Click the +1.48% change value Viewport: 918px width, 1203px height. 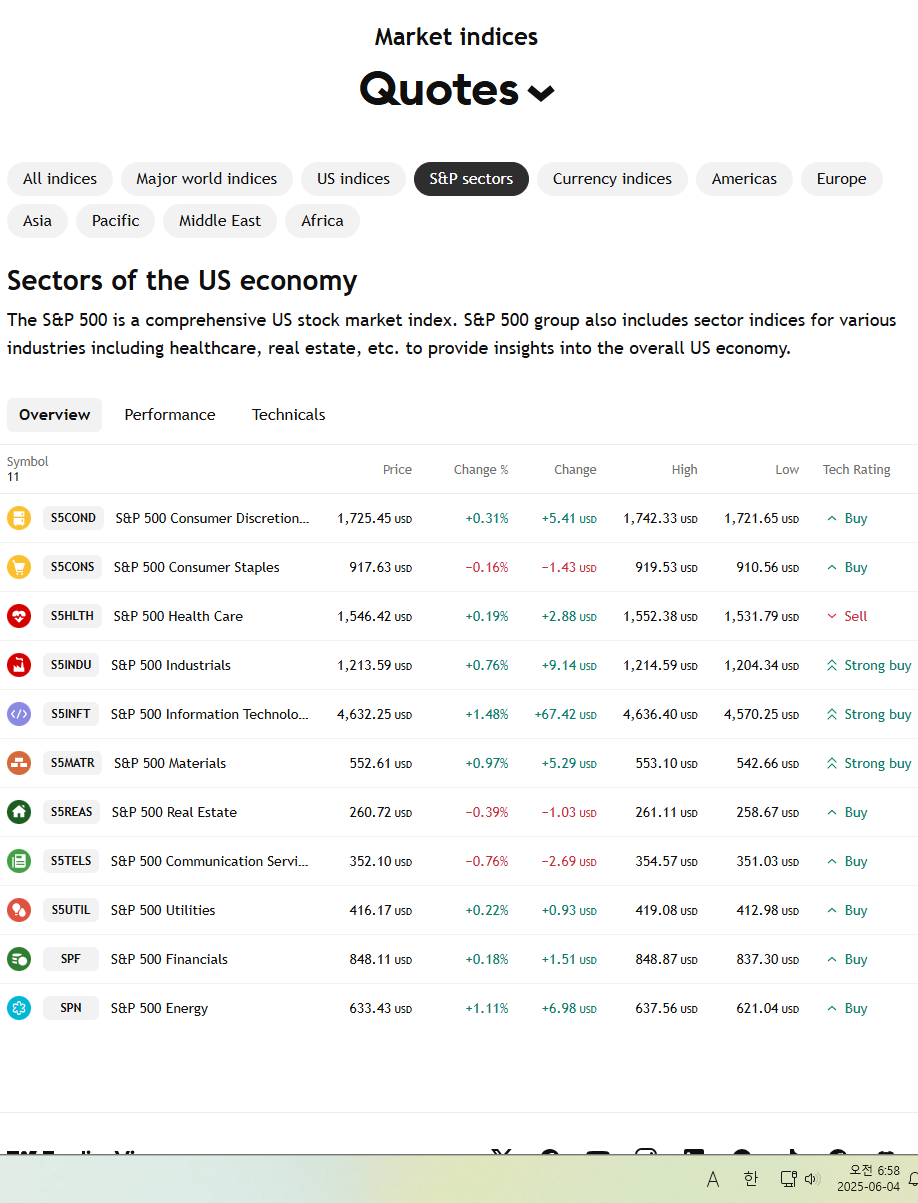[x=487, y=714]
